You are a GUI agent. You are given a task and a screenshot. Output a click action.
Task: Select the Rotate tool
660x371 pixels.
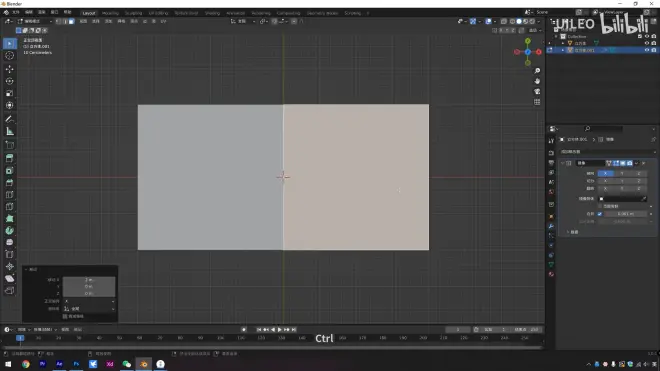(10, 81)
